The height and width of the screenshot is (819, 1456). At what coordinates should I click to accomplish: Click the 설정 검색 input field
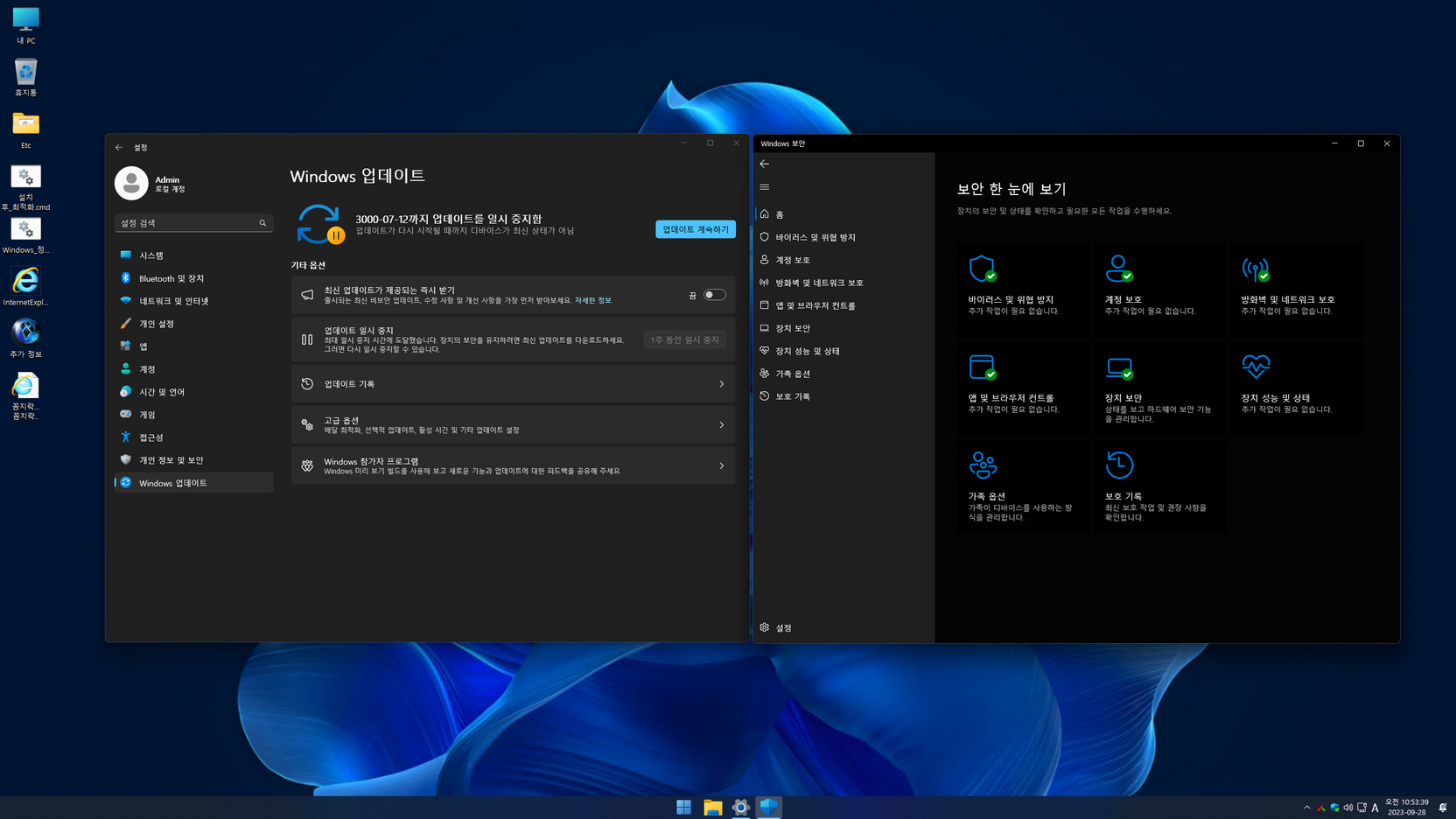click(x=193, y=223)
